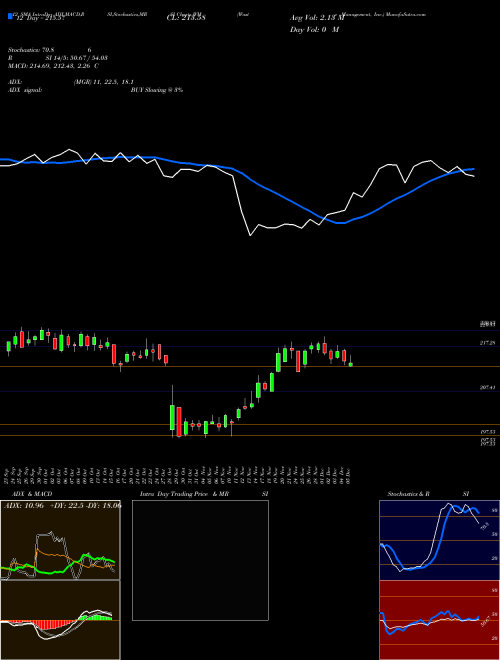Viewport: 500px width, 660px height.
Task: Click the MunafaSutra.com watermark text
Action: click(406, 14)
